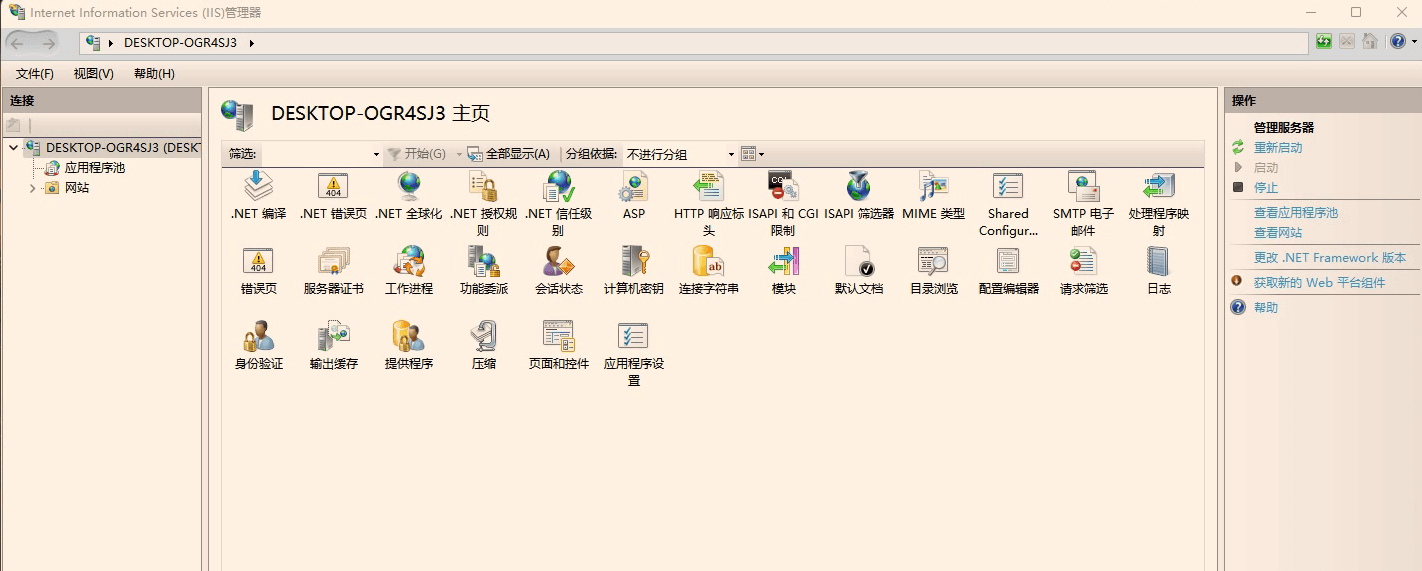This screenshot has width=1422, height=571.
Task: Open the 筛选 filter dropdown
Action: tap(376, 154)
